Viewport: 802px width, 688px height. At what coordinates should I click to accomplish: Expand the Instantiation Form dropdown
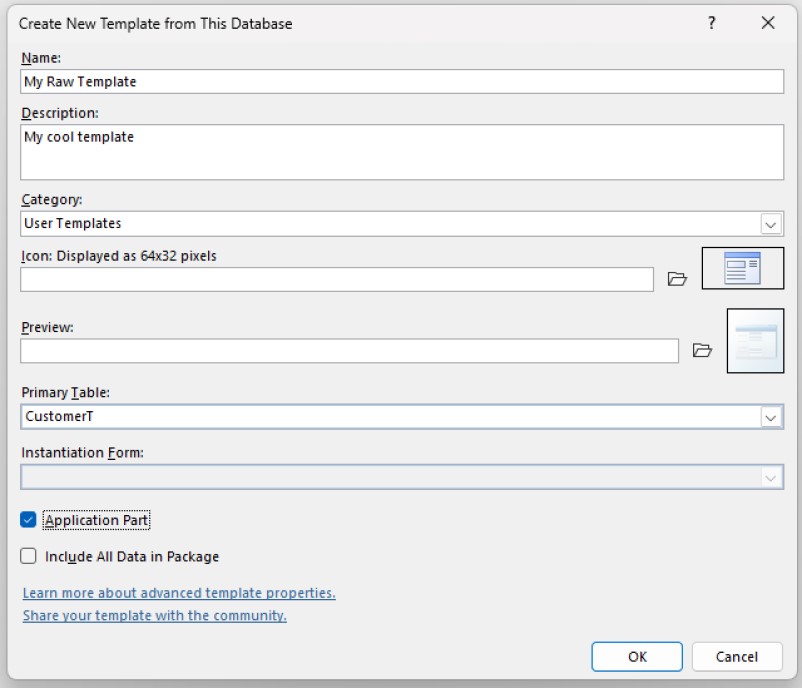tap(771, 478)
